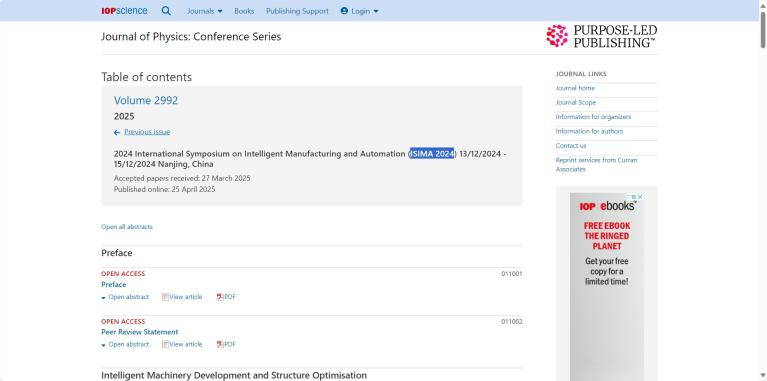Expand the Login dropdown arrow

[376, 11]
